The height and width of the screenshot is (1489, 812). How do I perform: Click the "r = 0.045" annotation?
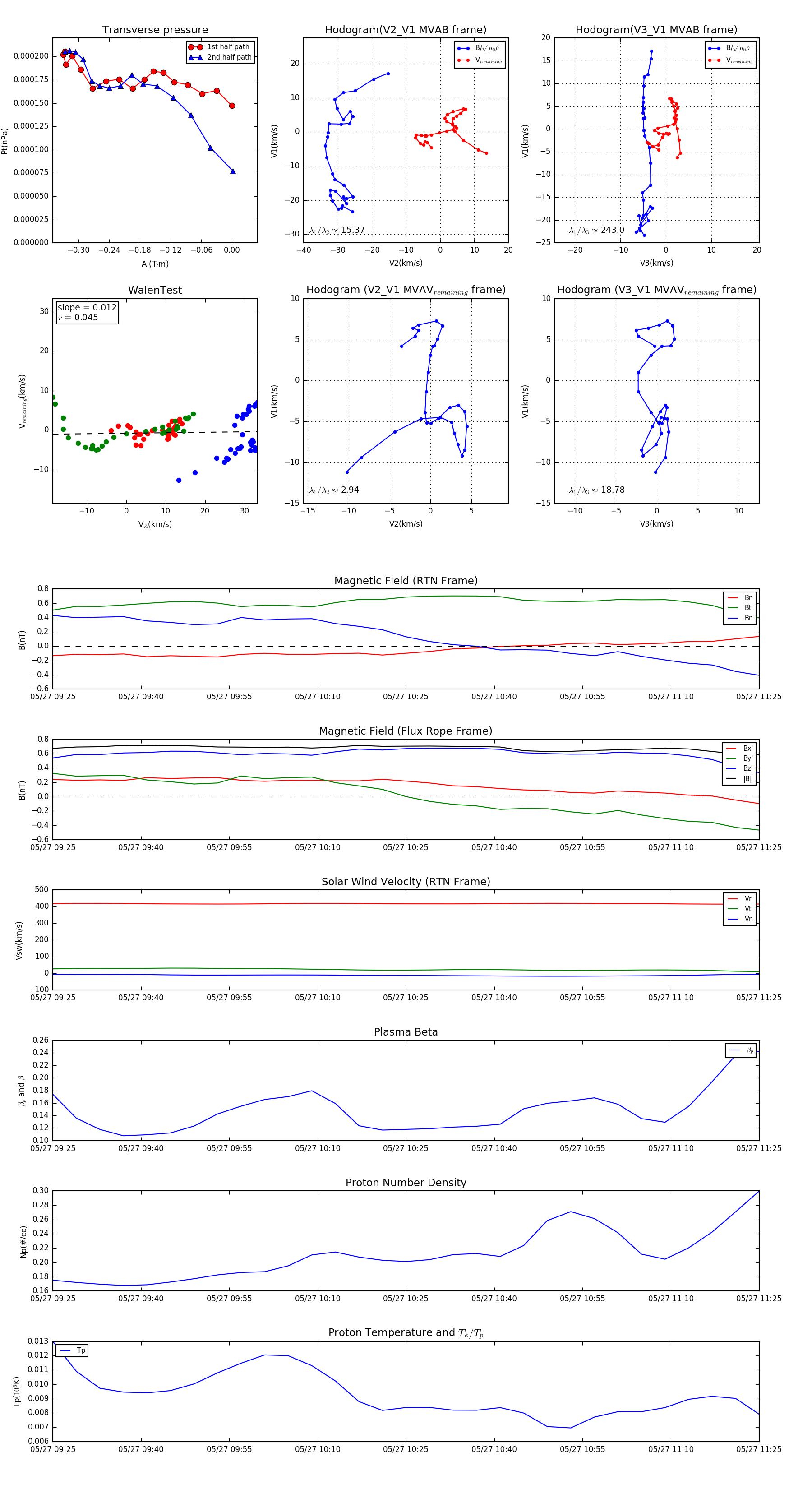pos(78,317)
